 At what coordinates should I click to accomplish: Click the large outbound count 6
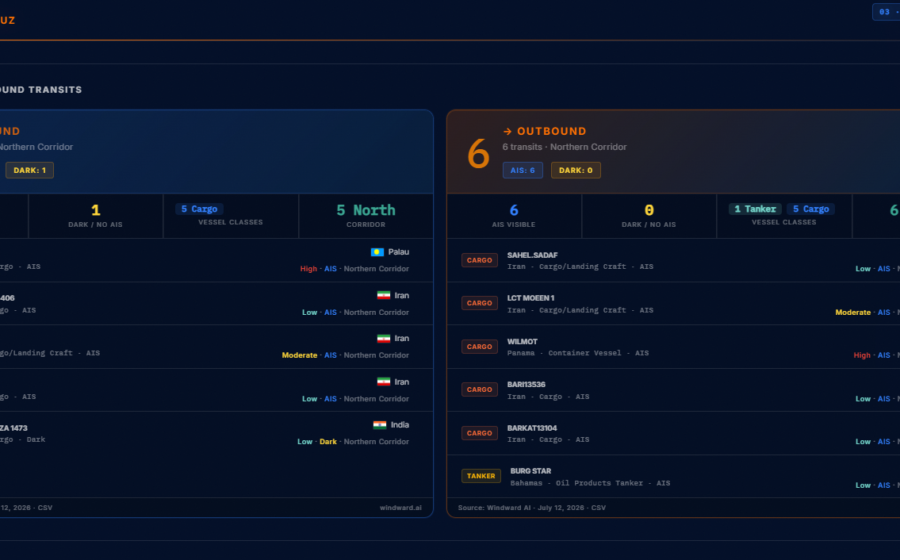[478, 155]
